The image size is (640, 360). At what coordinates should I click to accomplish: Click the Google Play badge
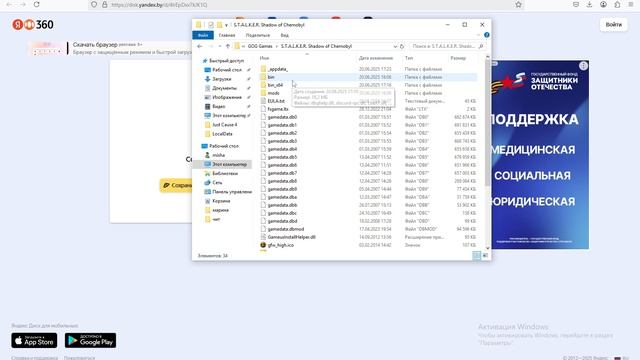(x=90, y=340)
